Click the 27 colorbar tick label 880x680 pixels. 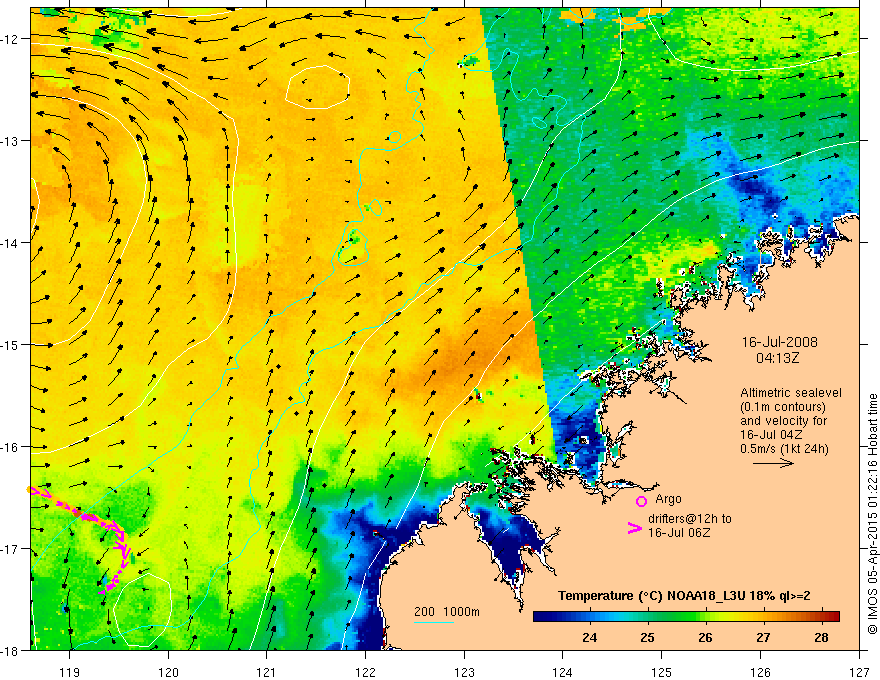click(x=763, y=637)
